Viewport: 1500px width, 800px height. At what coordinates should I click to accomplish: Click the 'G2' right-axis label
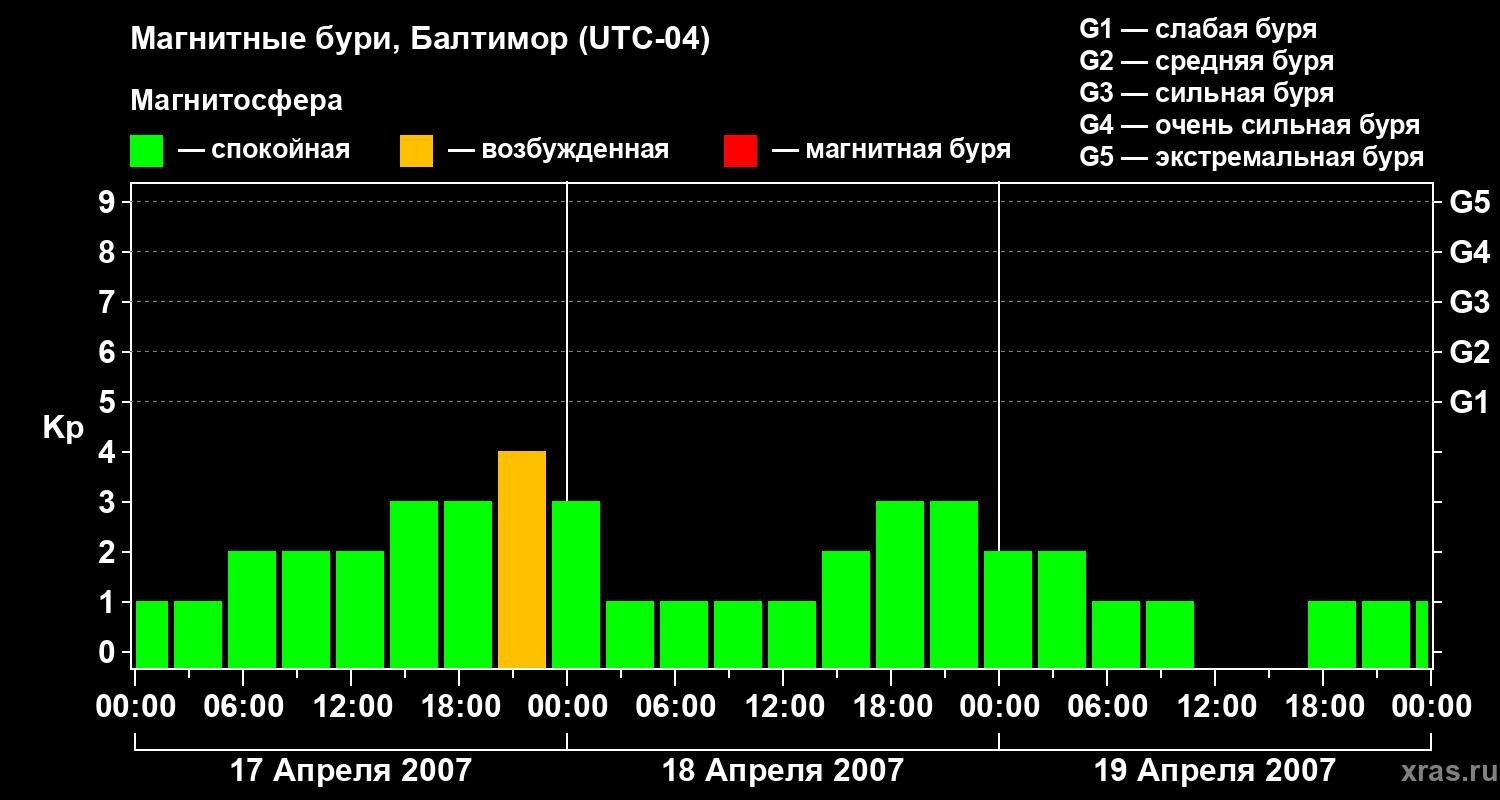point(1470,352)
